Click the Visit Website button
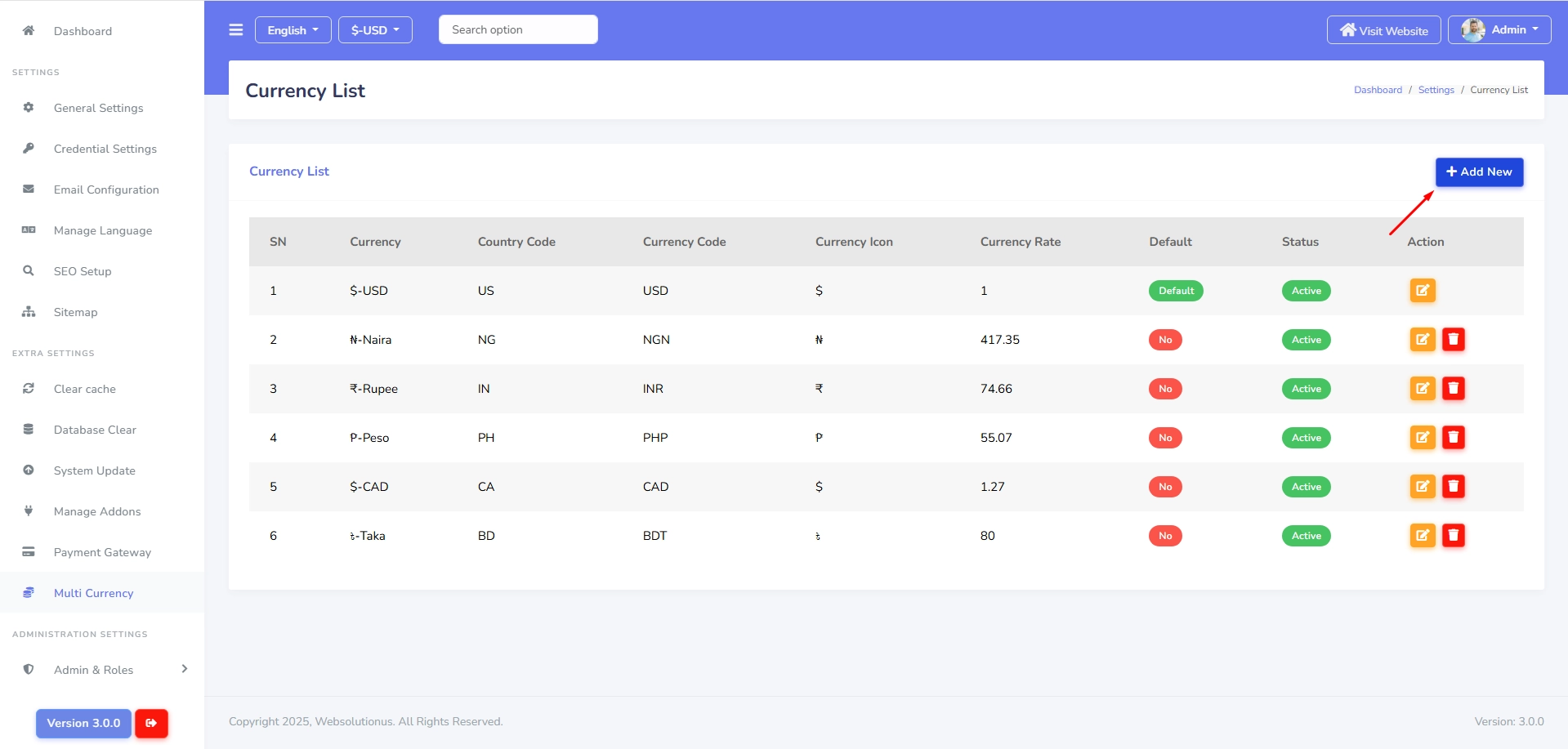Screen dimensions: 1568x749 [x=1384, y=30]
